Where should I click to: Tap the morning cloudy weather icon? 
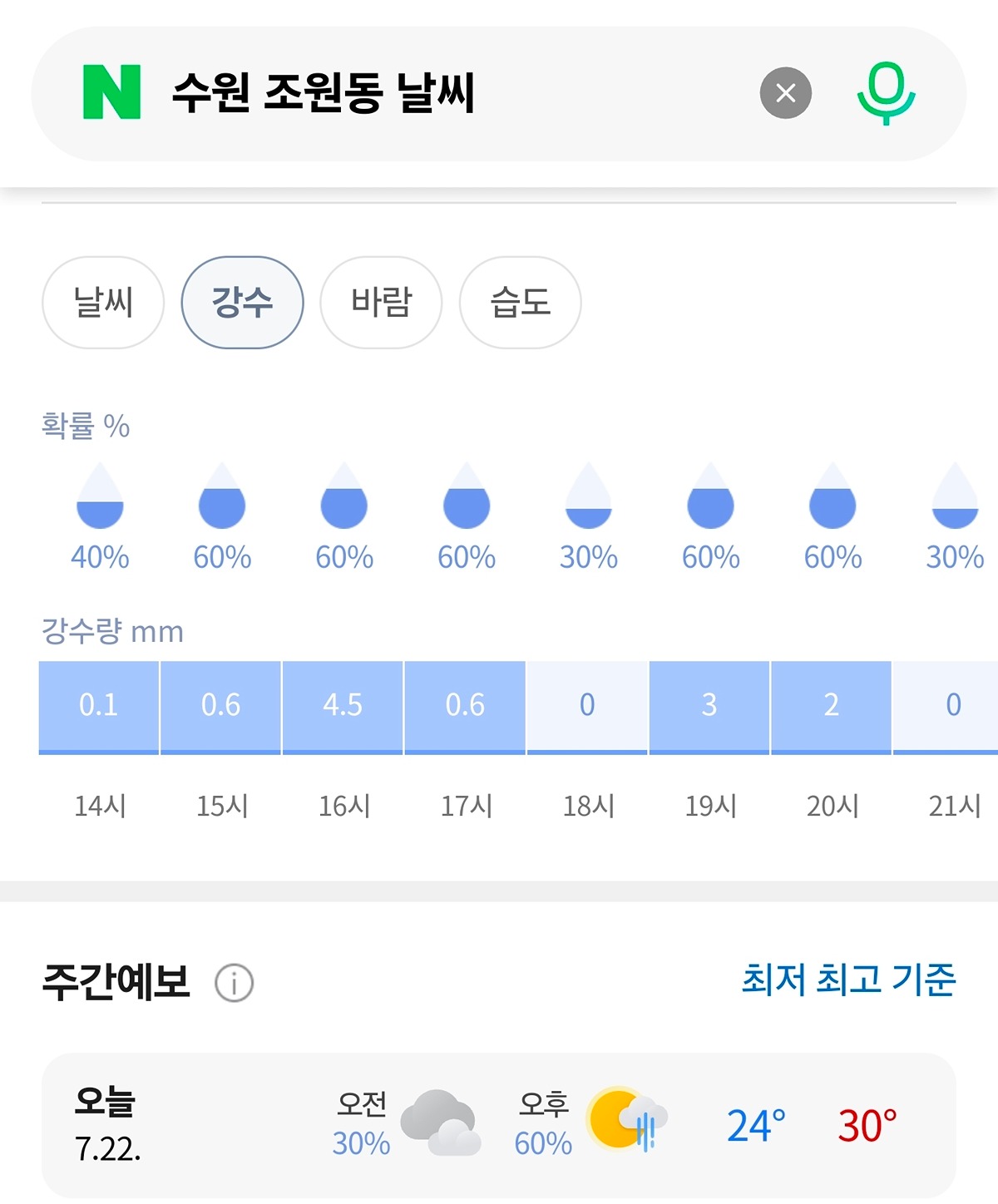point(440,1123)
